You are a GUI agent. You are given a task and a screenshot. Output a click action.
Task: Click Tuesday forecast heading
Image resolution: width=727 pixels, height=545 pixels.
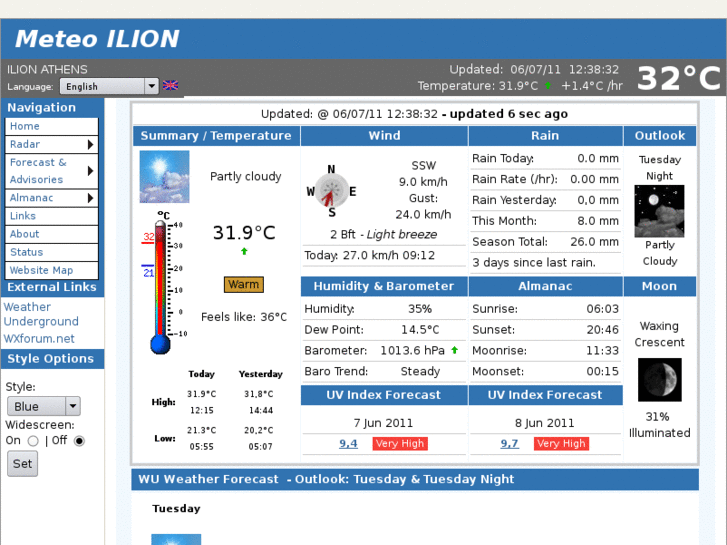176,509
